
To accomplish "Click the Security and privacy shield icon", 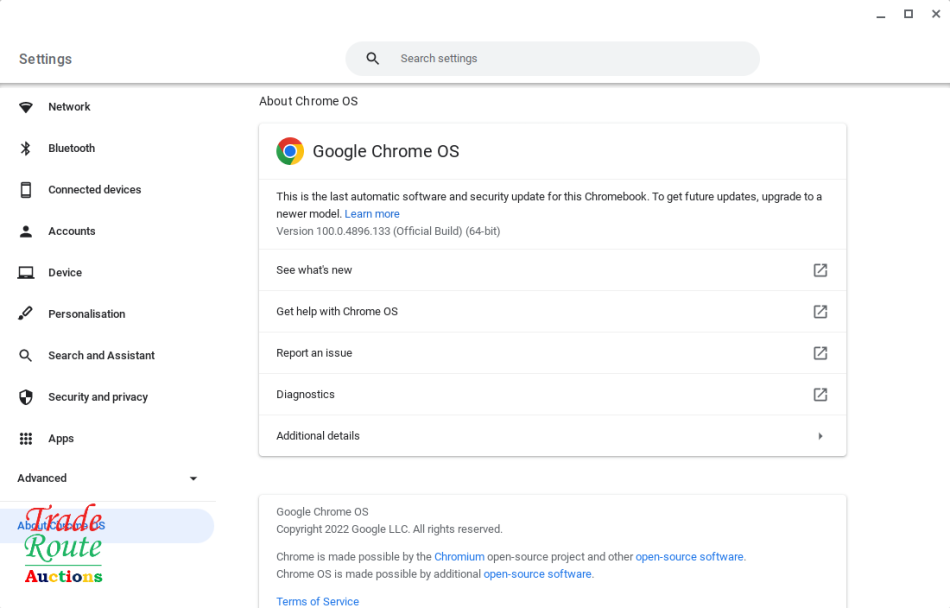I will click(x=25, y=396).
